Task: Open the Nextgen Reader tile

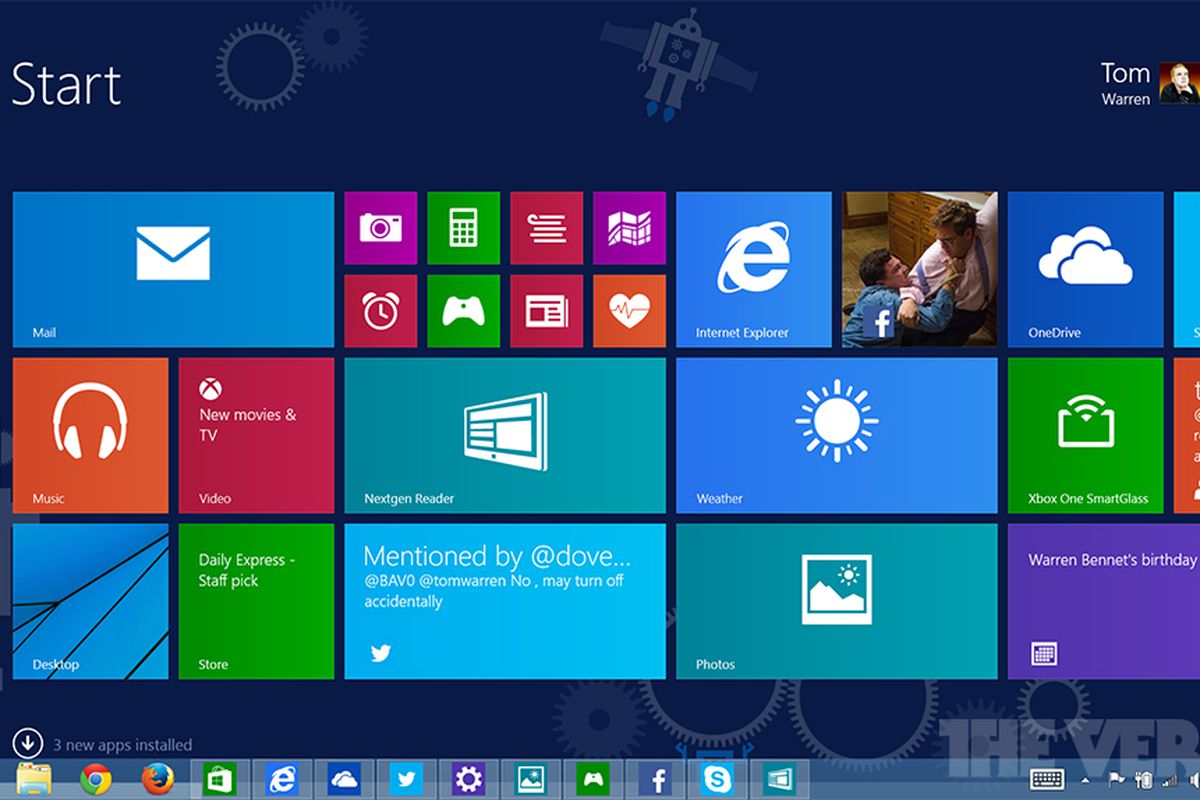Action: tap(505, 435)
